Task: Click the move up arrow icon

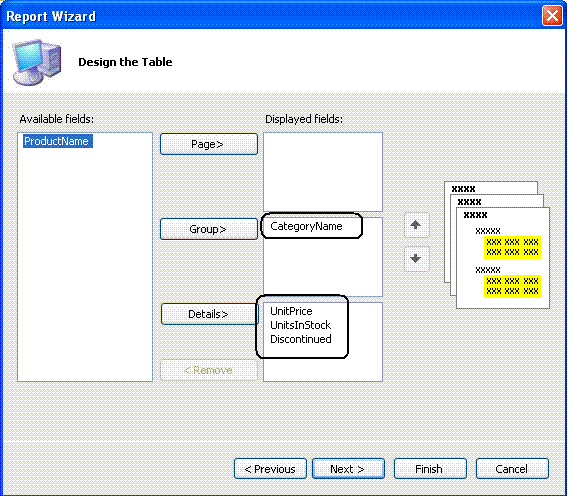Action: coord(416,225)
